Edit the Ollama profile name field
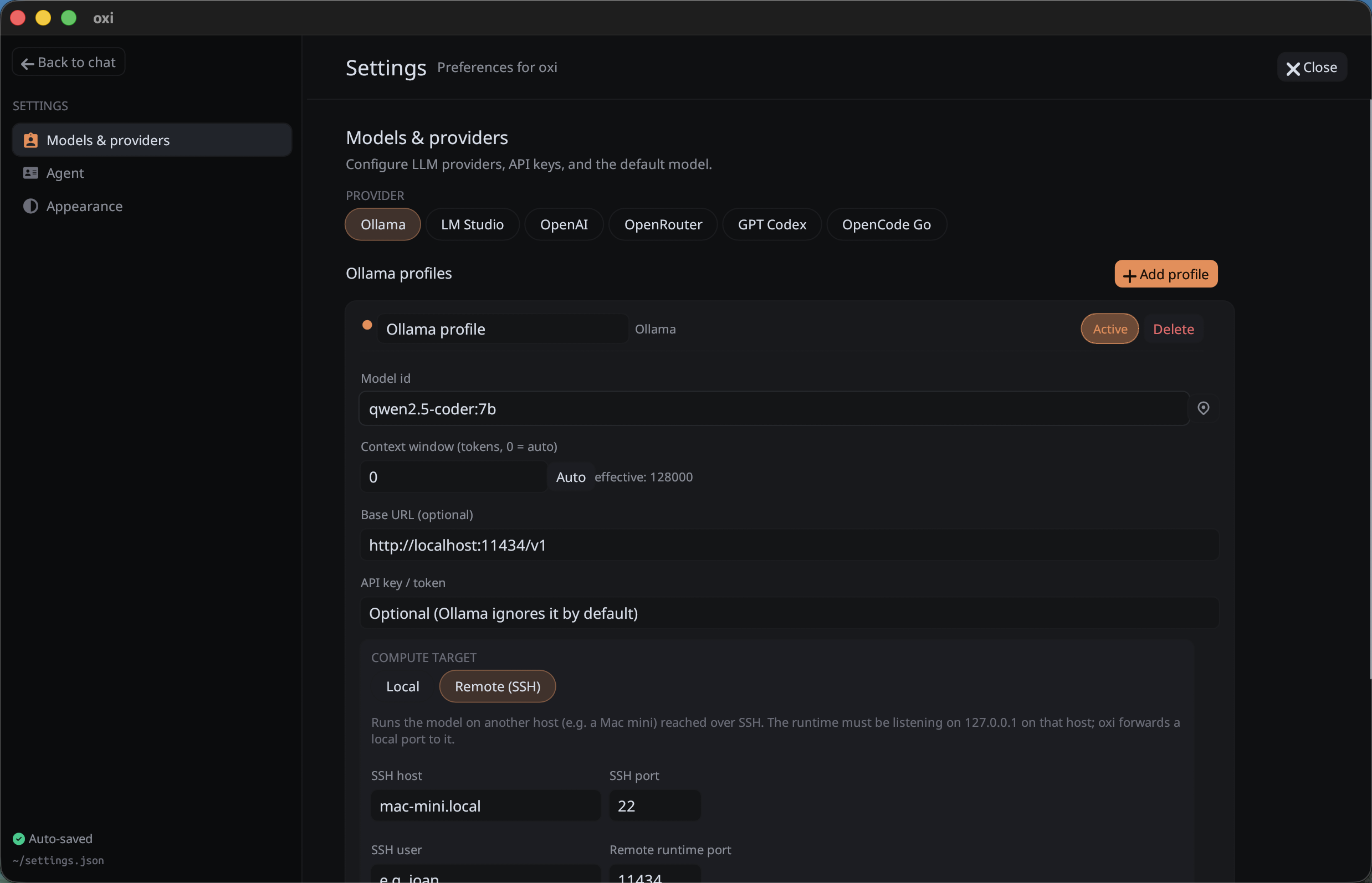The image size is (1372, 883). (503, 328)
